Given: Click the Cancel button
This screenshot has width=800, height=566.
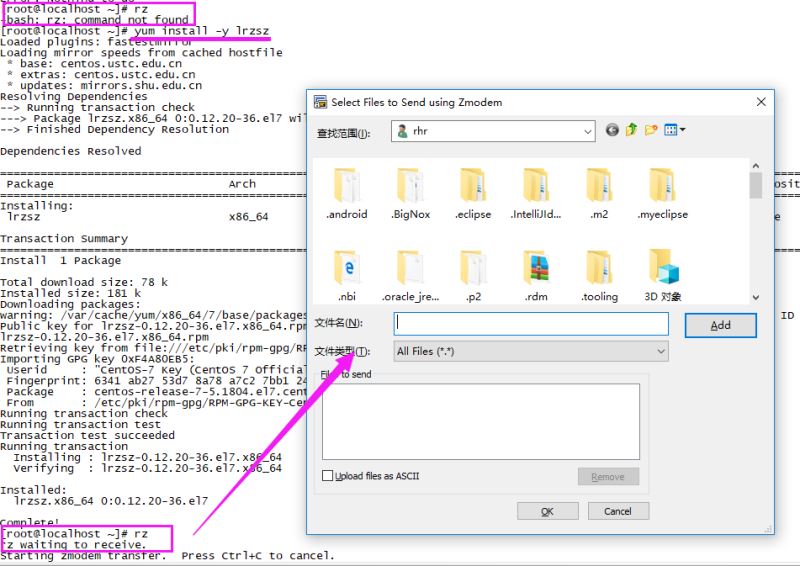Looking at the screenshot, I should tap(617, 511).
